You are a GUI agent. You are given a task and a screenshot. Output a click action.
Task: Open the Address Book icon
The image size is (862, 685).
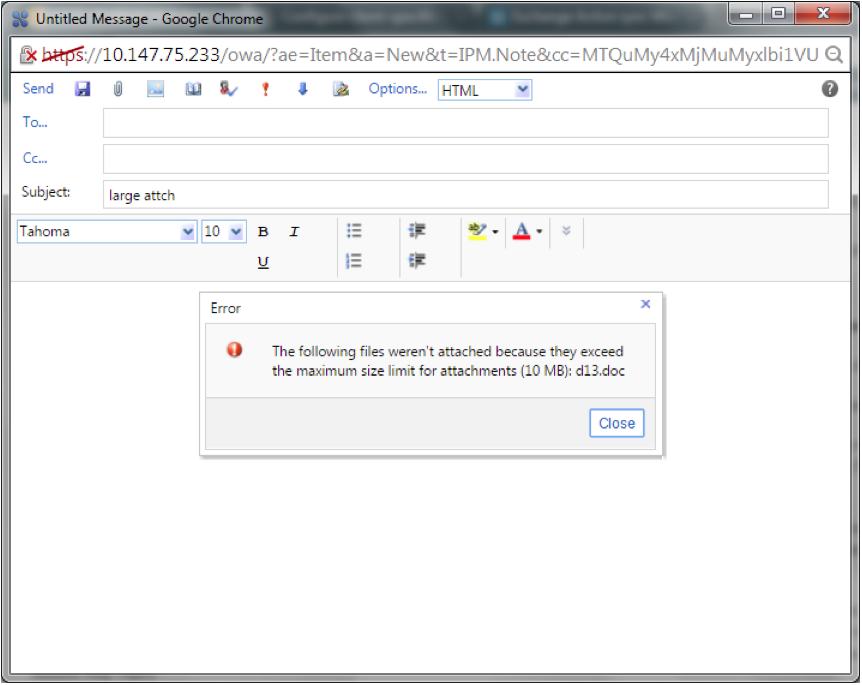(x=193, y=89)
